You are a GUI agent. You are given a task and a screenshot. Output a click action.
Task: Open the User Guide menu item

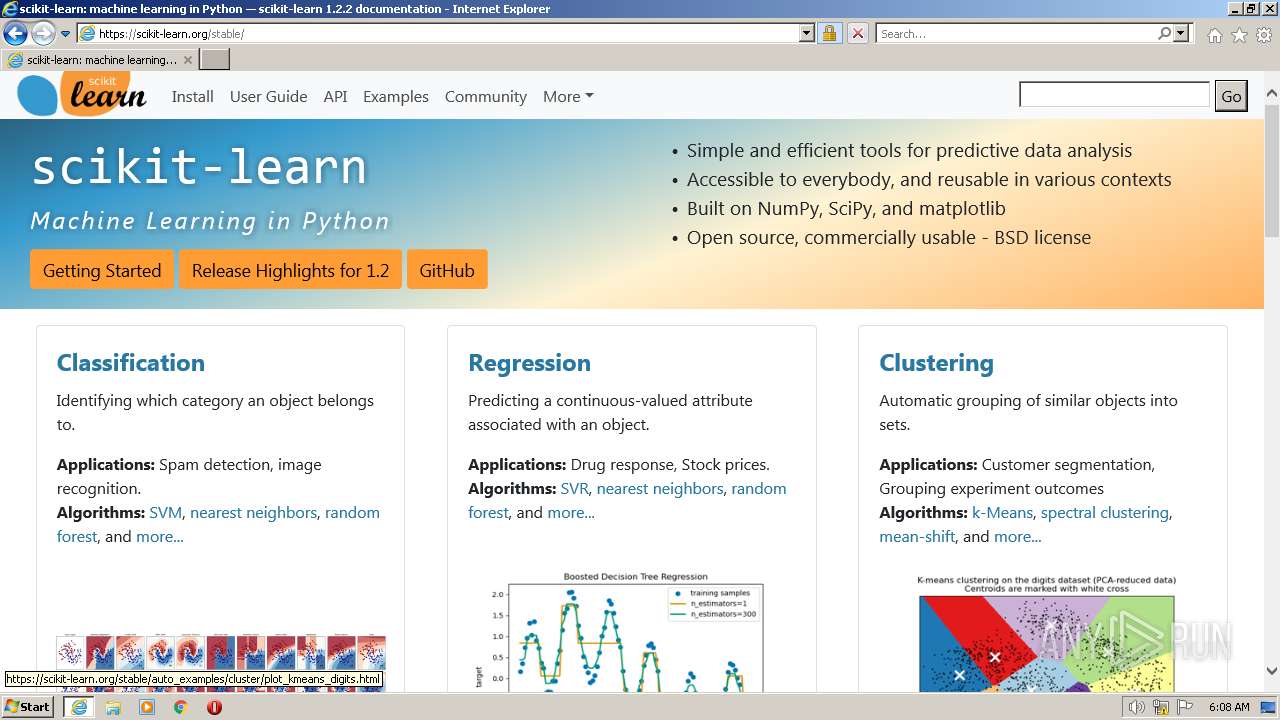pyautogui.click(x=268, y=97)
